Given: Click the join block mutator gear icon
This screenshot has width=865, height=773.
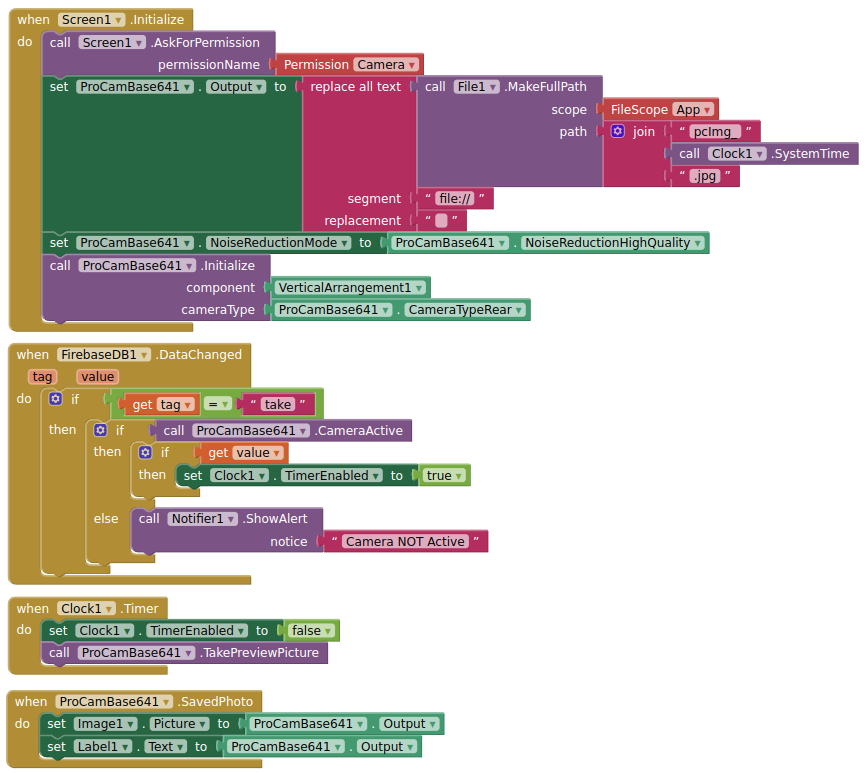Looking at the screenshot, I should pyautogui.click(x=618, y=131).
